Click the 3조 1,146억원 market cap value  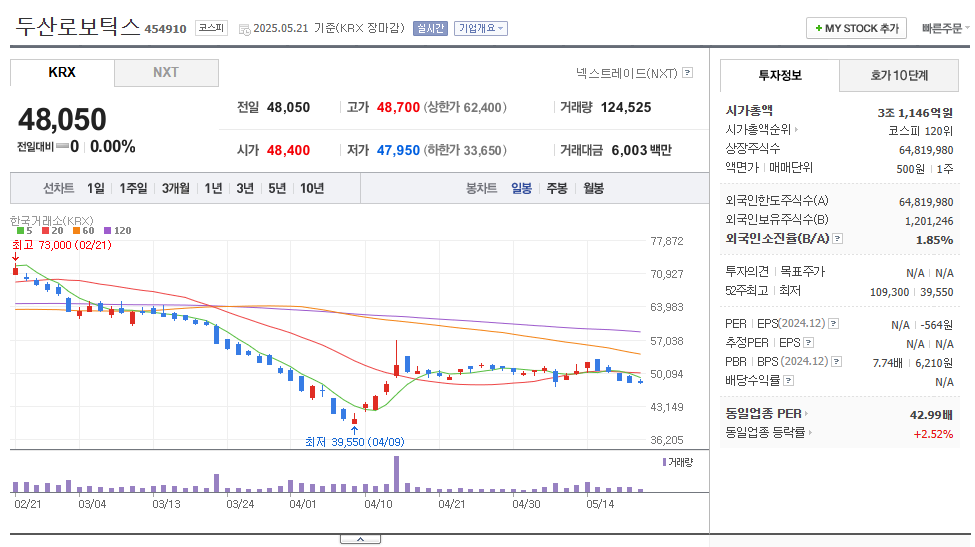click(x=915, y=113)
